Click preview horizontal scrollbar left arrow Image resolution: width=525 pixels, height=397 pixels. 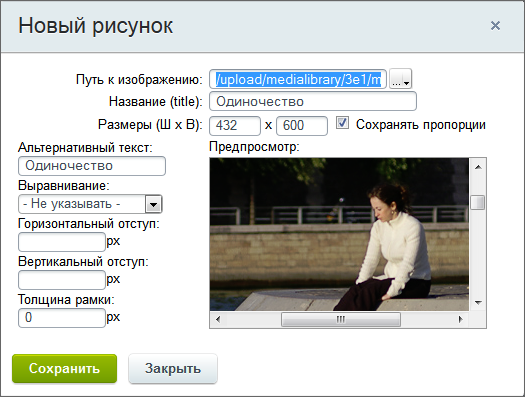(218, 319)
